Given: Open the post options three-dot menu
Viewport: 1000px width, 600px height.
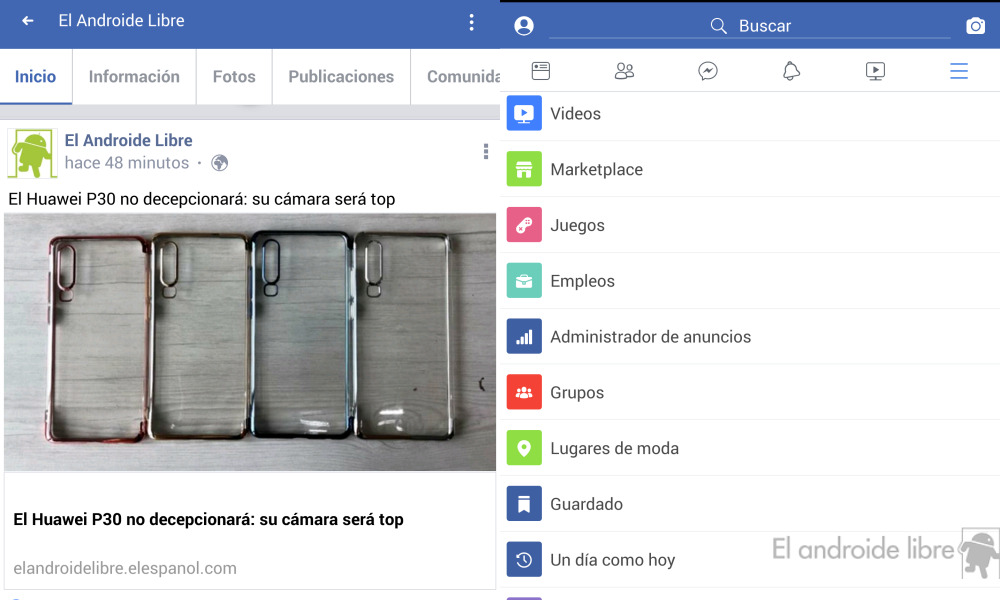Looking at the screenshot, I should [x=486, y=151].
